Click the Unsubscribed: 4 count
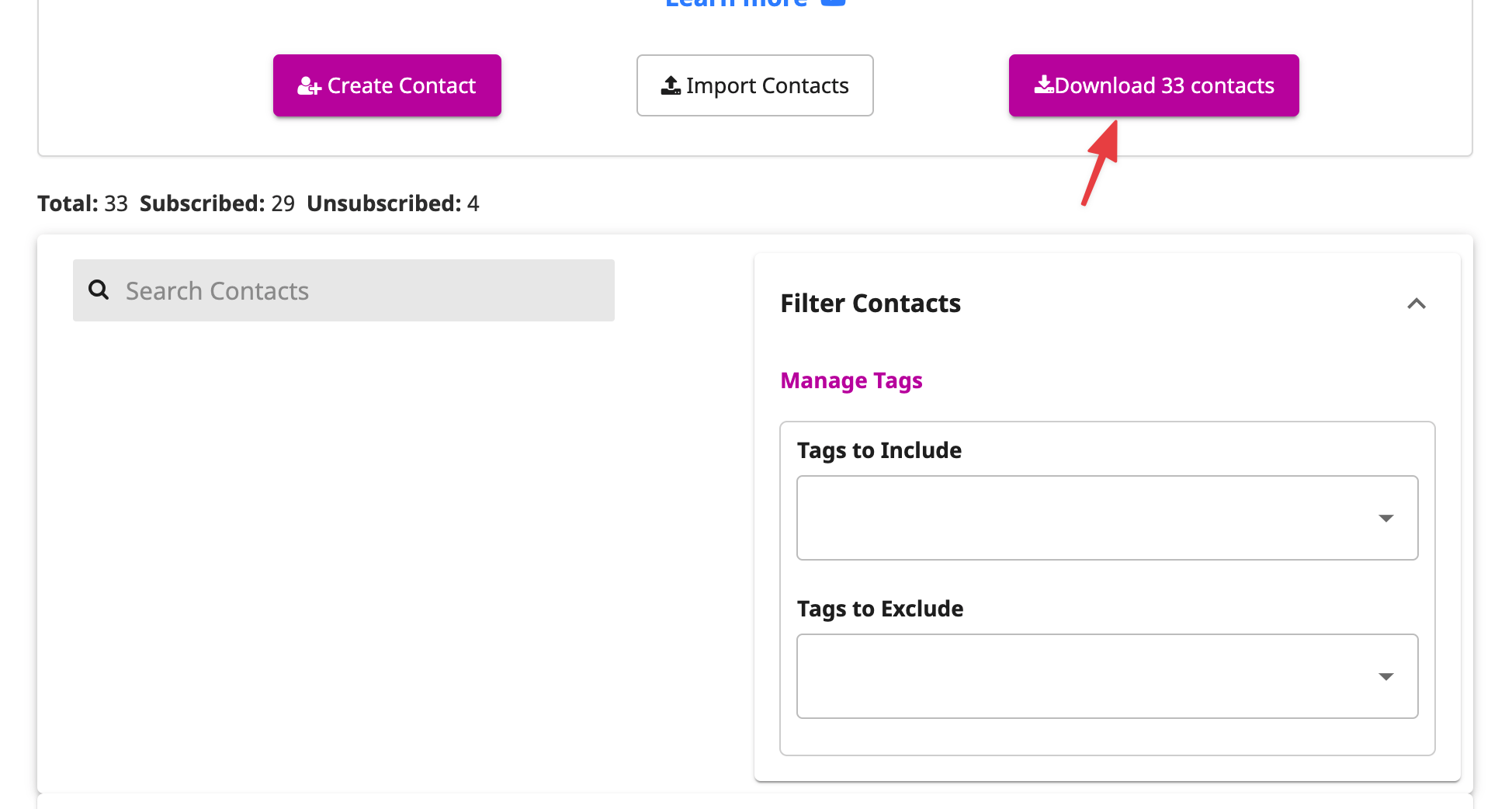 click(x=393, y=203)
